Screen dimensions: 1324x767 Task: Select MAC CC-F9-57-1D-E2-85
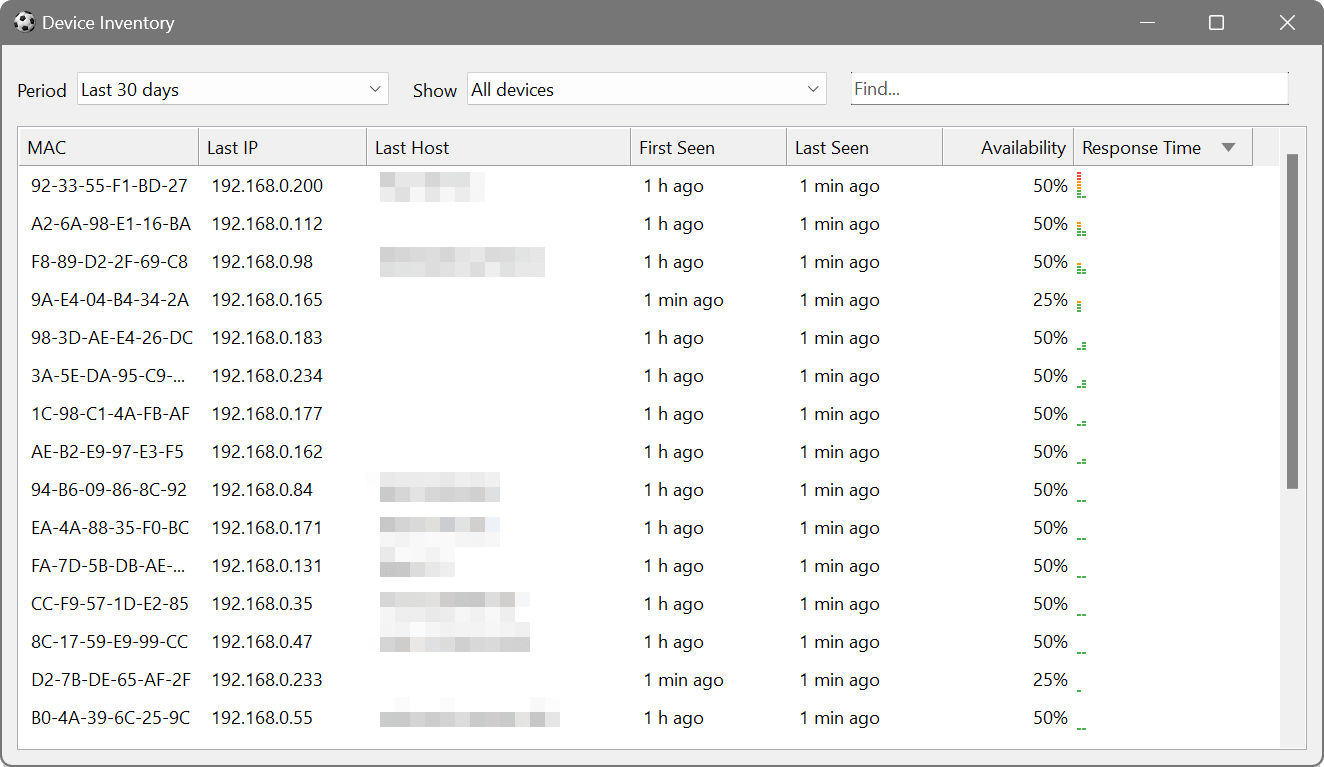point(109,604)
